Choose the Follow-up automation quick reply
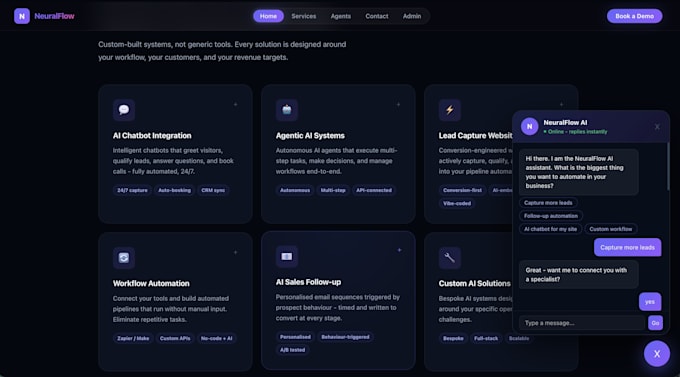Viewport: 680px width, 377px height. coord(551,216)
